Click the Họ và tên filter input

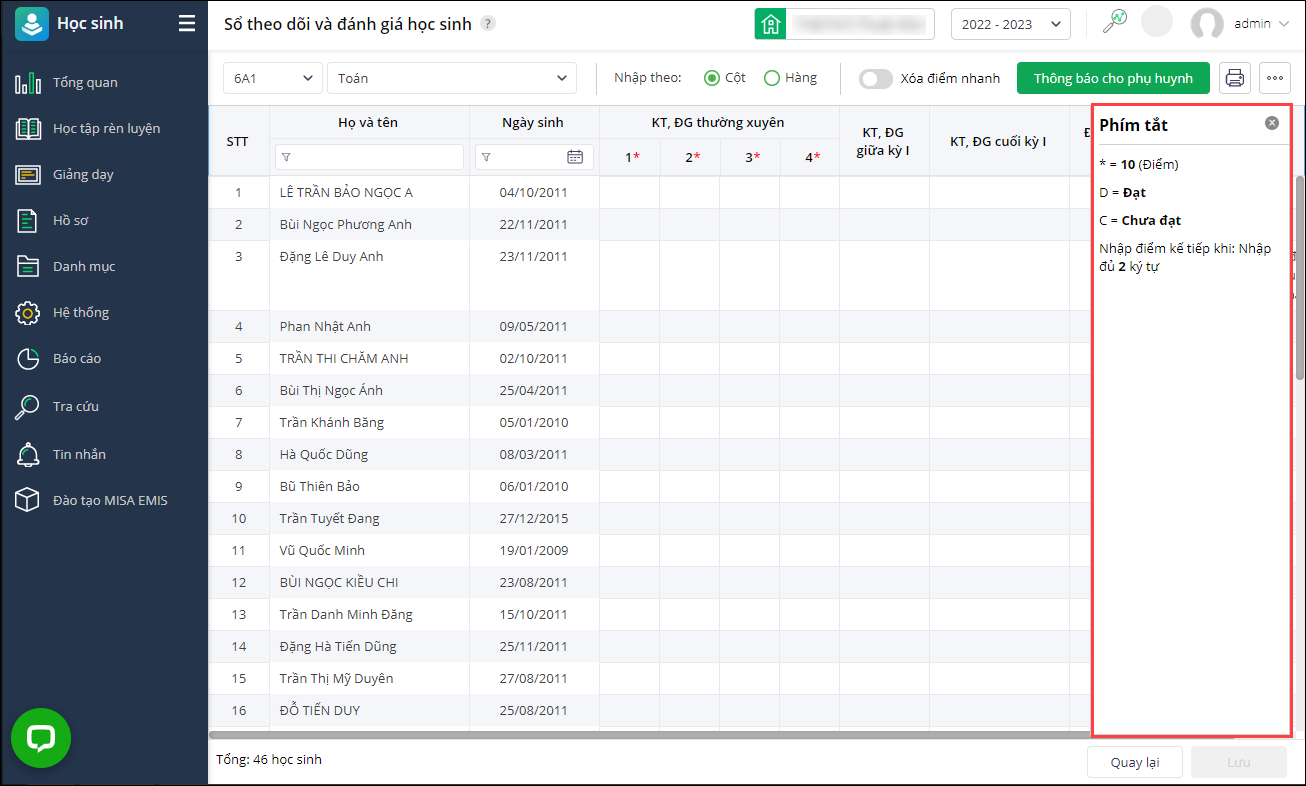[x=370, y=157]
